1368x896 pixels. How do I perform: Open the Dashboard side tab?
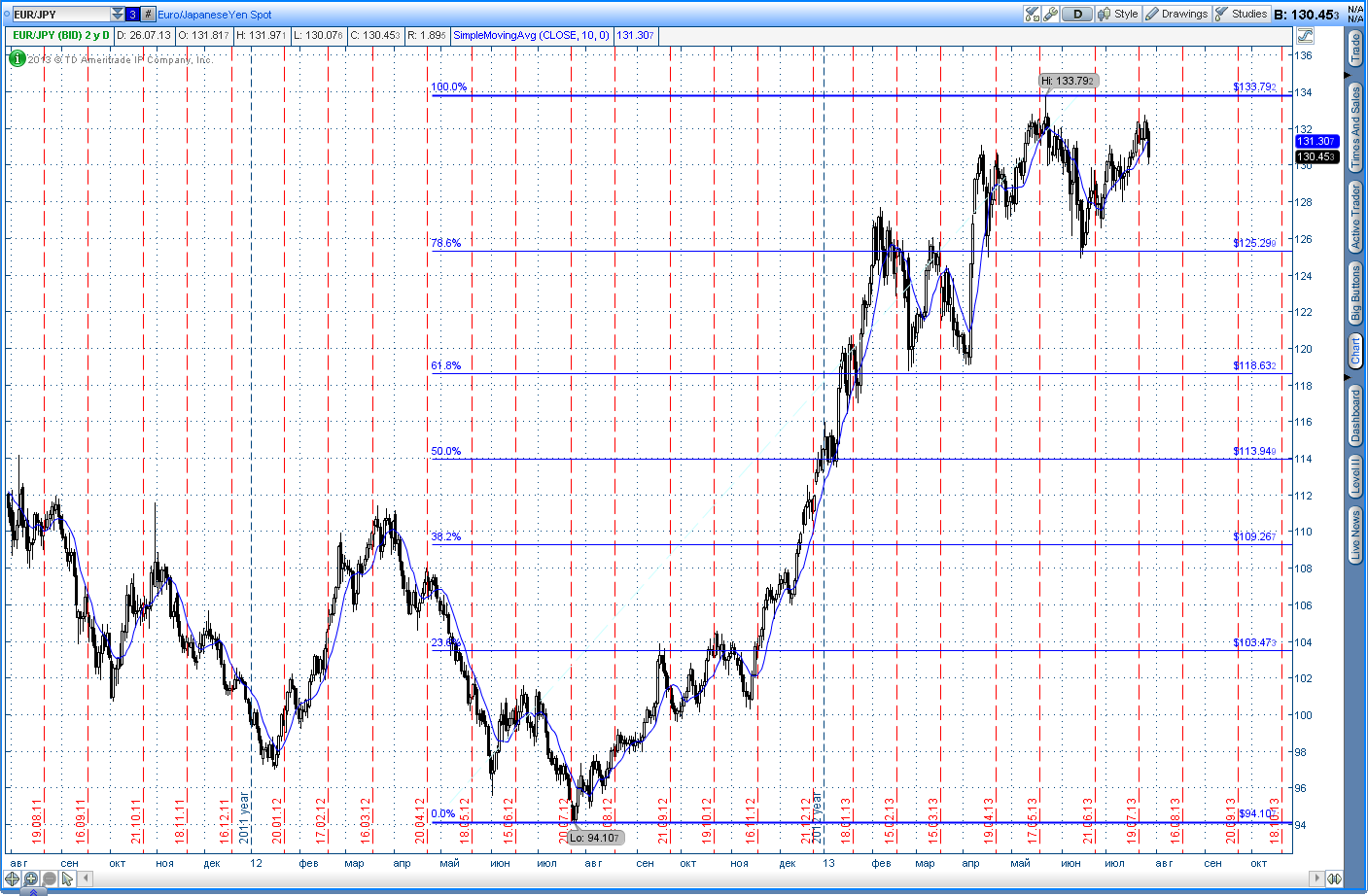[1355, 415]
